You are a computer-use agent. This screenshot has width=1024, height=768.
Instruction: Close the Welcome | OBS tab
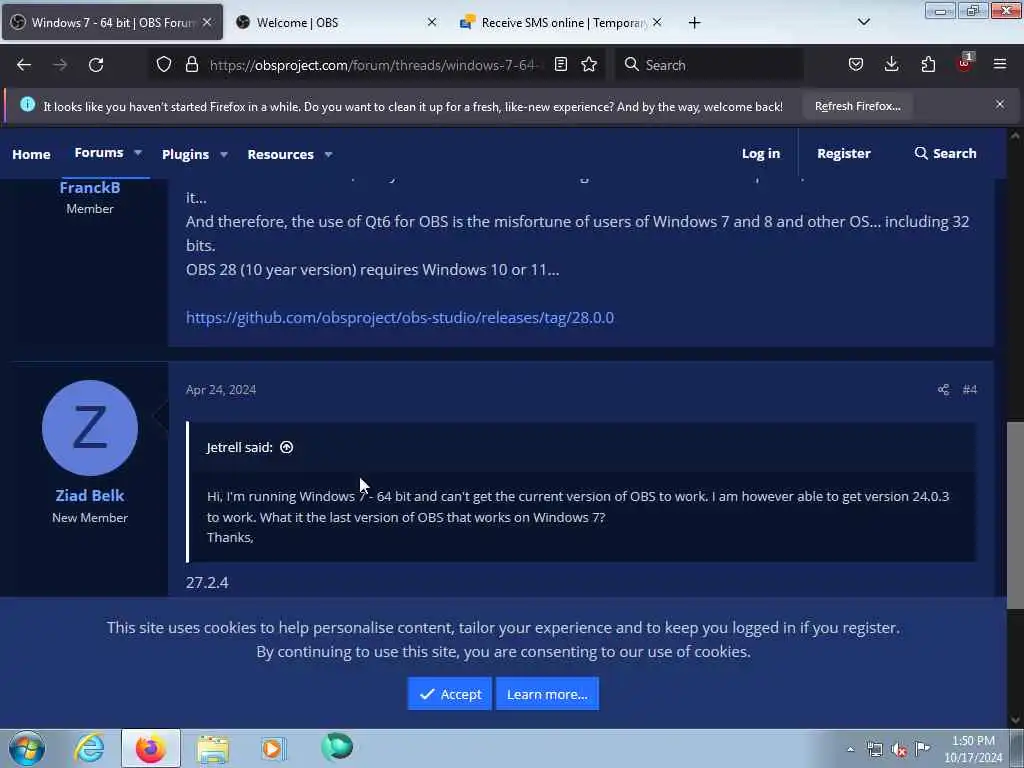click(x=432, y=22)
